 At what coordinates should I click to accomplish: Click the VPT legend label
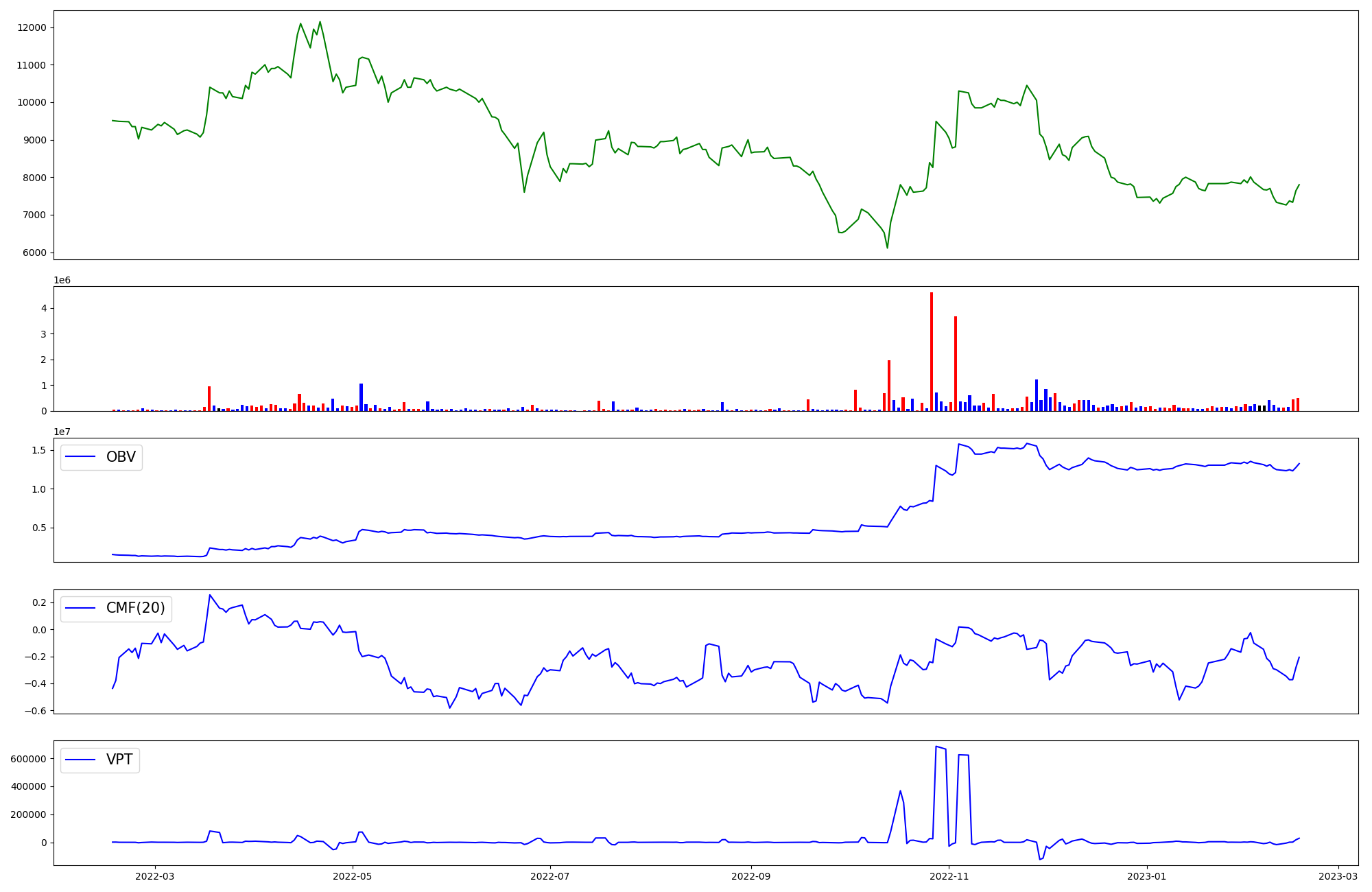pos(119,760)
